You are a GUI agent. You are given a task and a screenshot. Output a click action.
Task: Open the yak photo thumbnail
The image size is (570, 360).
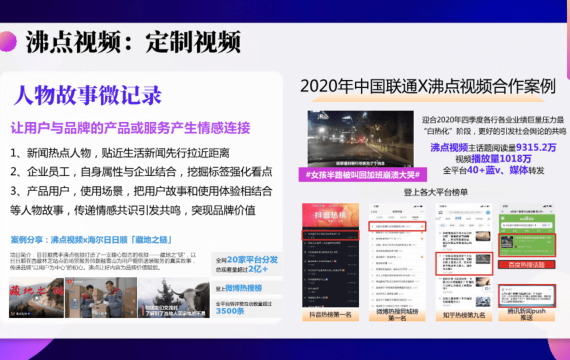click(174, 297)
